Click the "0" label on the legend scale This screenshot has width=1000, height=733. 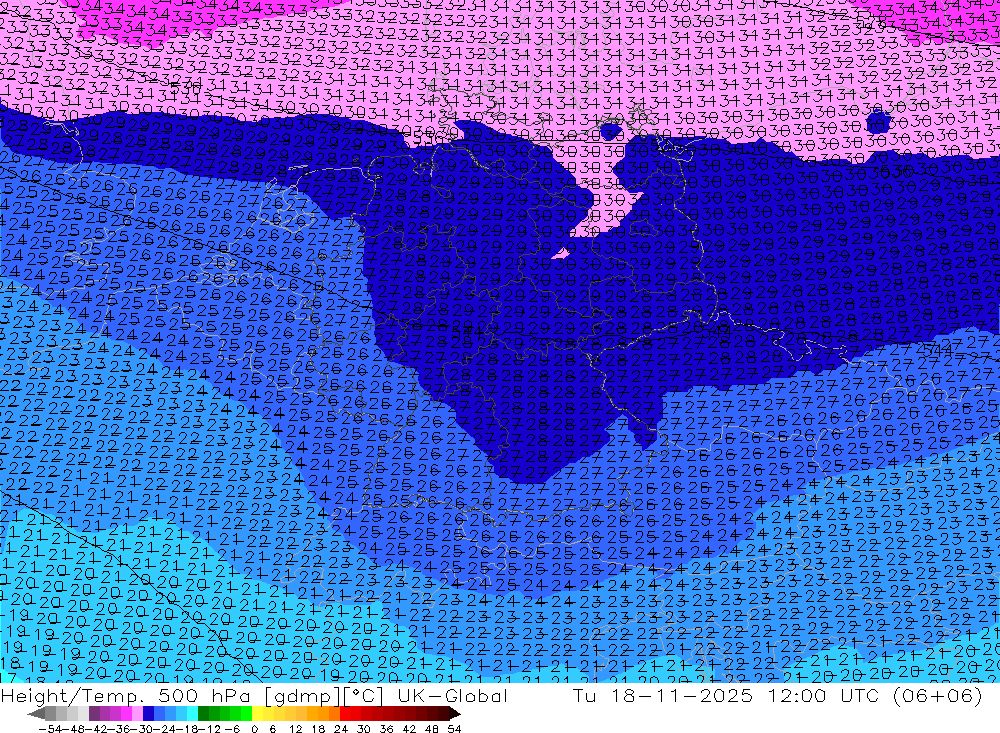(x=254, y=729)
